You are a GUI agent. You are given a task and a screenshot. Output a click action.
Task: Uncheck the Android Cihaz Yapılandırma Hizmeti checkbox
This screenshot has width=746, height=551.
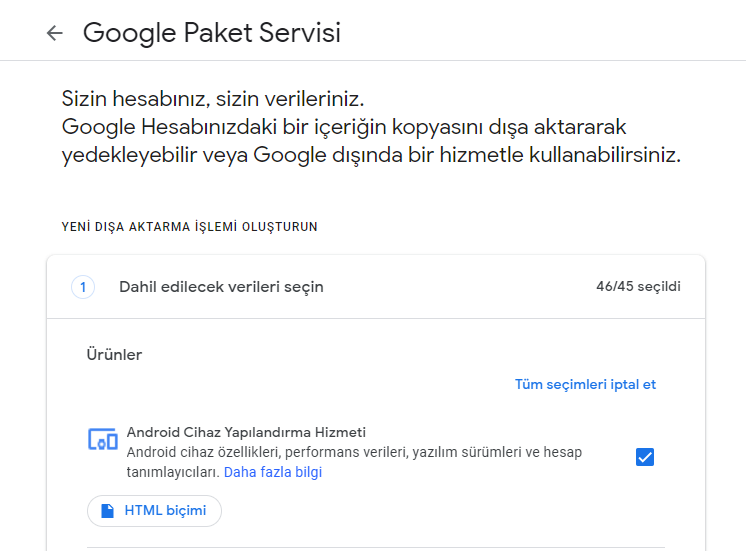pos(645,457)
